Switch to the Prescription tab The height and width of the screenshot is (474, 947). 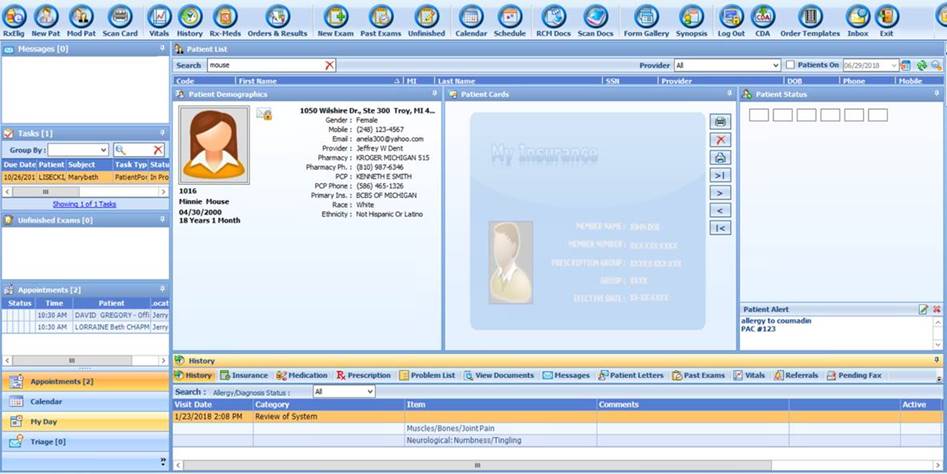[364, 376]
